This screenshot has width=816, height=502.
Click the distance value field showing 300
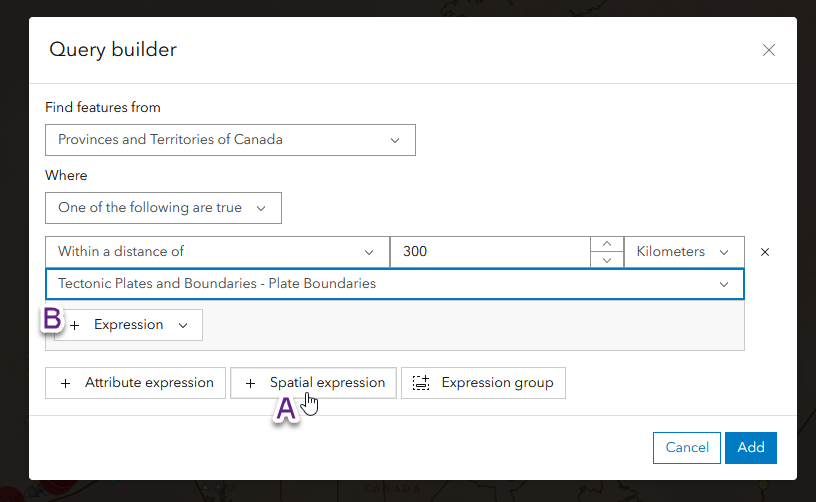tap(490, 252)
